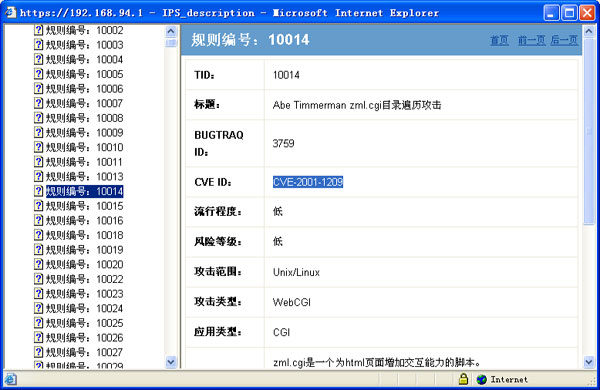Click the IE page icon in title bar
This screenshot has height=390, width=600.
pyautogui.click(x=10, y=12)
